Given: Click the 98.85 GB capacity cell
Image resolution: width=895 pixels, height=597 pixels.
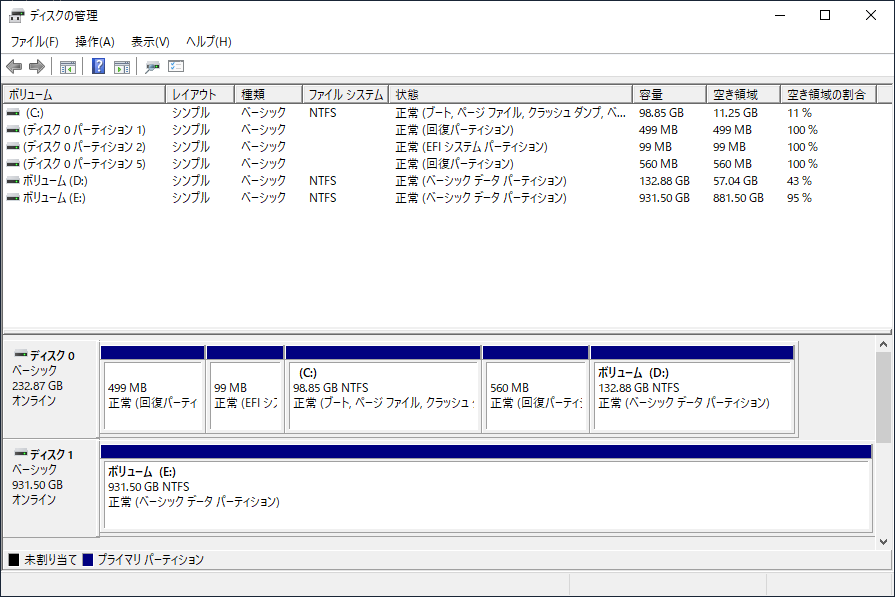Looking at the screenshot, I should [x=662, y=113].
